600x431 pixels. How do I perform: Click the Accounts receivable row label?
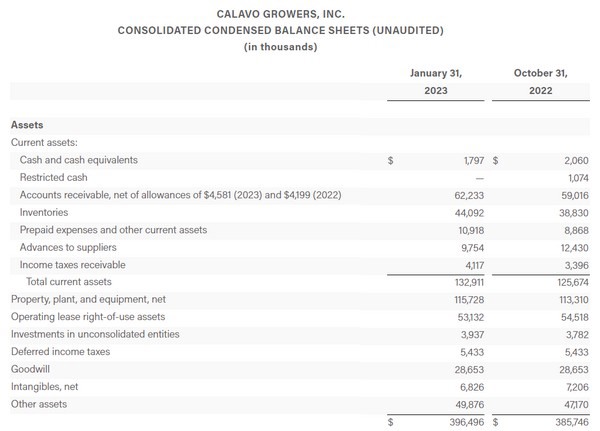tap(180, 195)
